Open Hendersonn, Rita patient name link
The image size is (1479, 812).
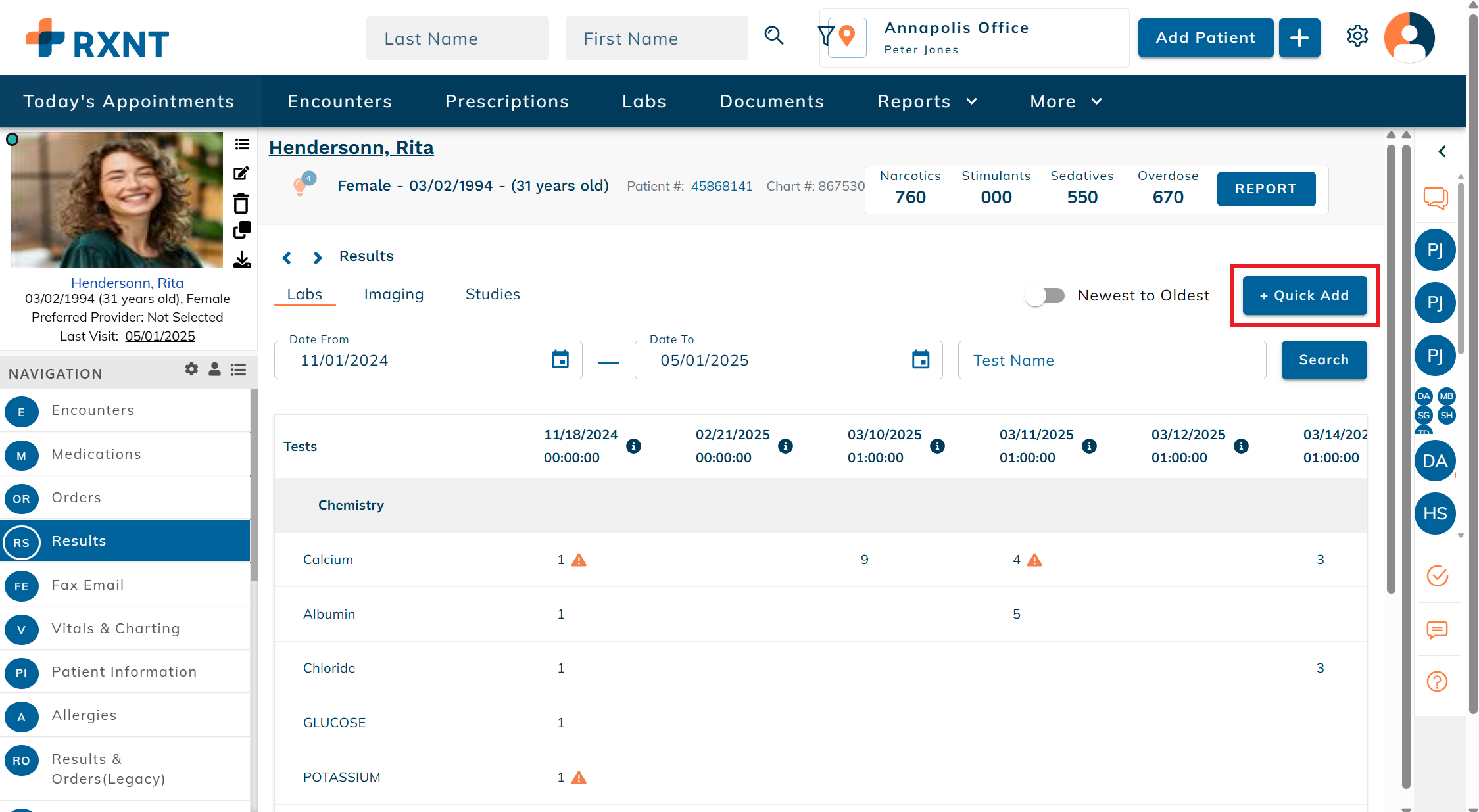[351, 147]
